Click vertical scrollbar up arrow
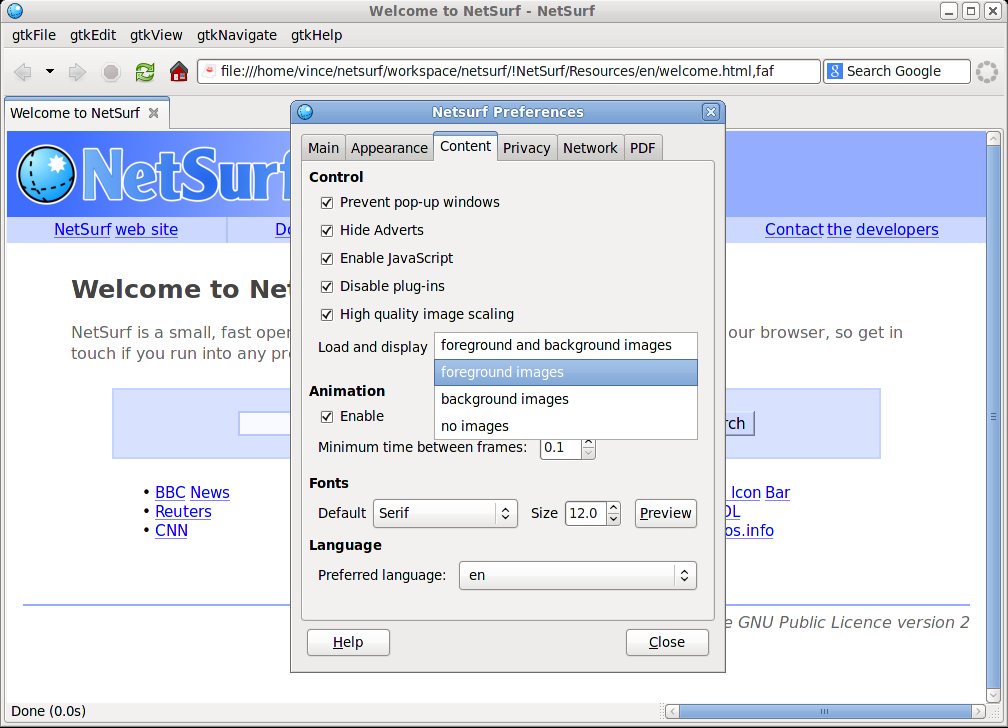Viewport: 1008px width, 728px height. (x=993, y=138)
